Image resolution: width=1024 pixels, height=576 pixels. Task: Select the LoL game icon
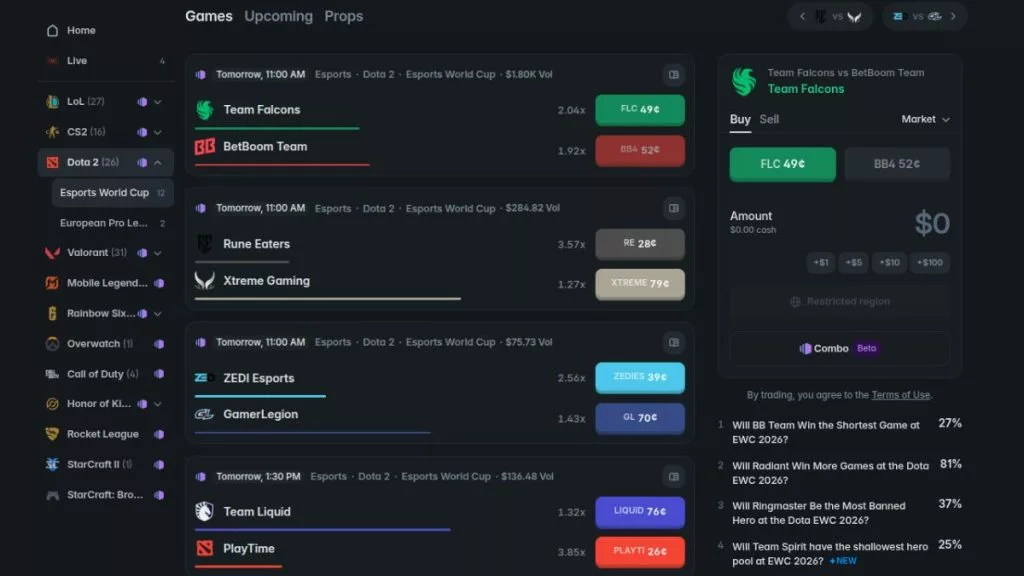pos(52,102)
